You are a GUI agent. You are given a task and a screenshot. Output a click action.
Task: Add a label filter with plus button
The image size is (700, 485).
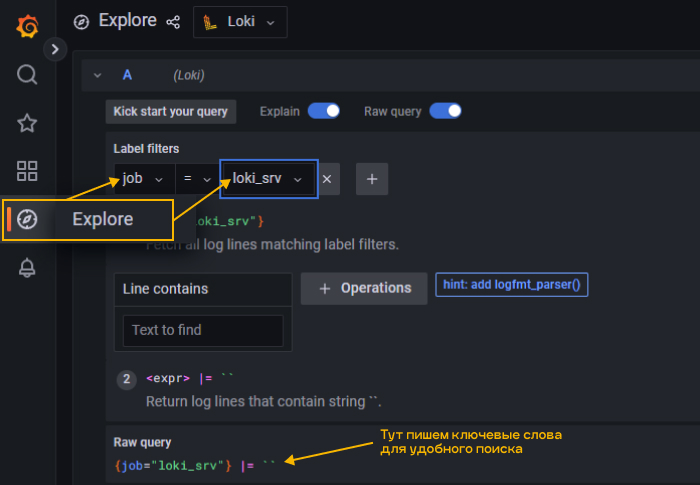click(x=372, y=179)
